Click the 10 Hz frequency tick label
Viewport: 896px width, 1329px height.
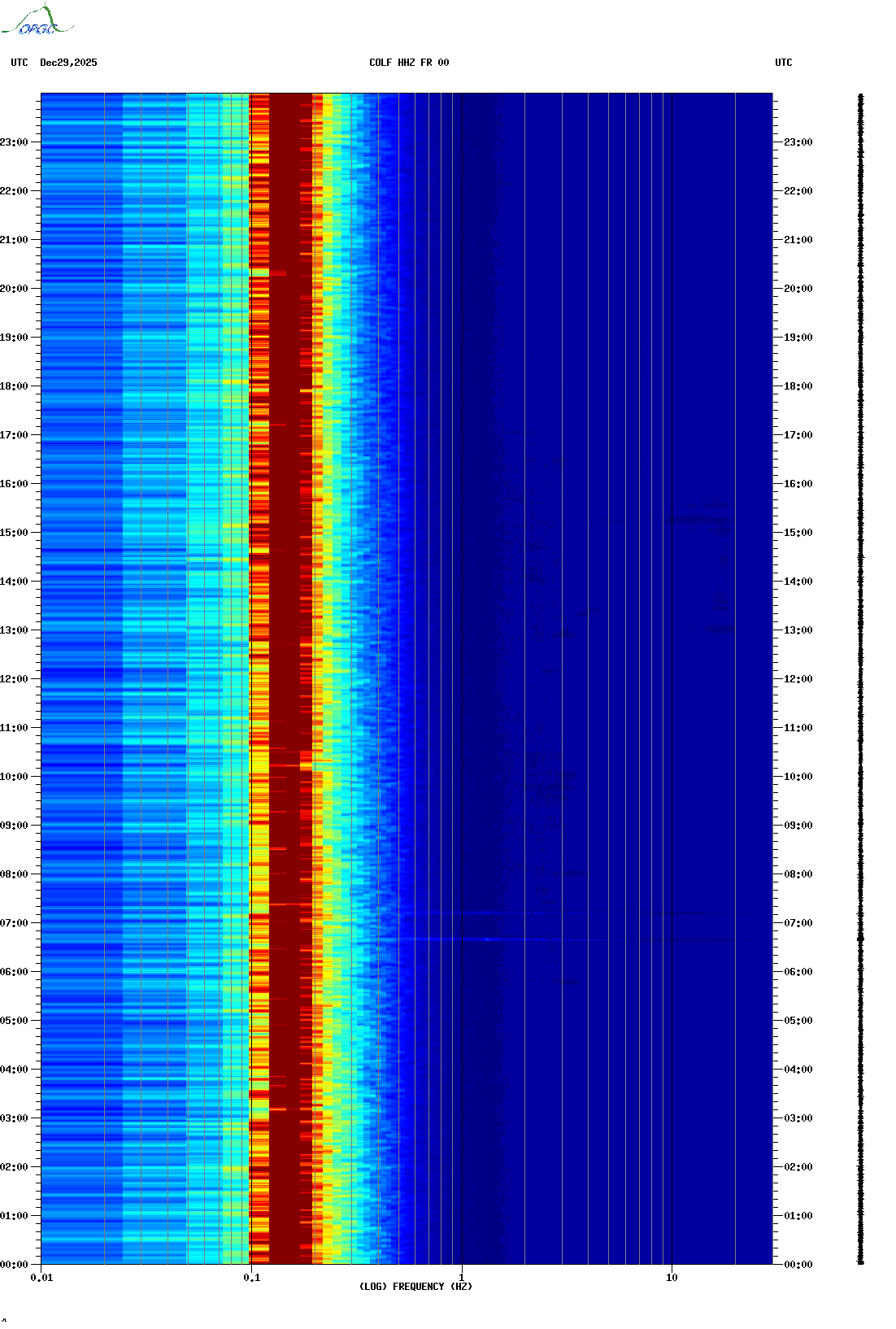coord(672,1278)
